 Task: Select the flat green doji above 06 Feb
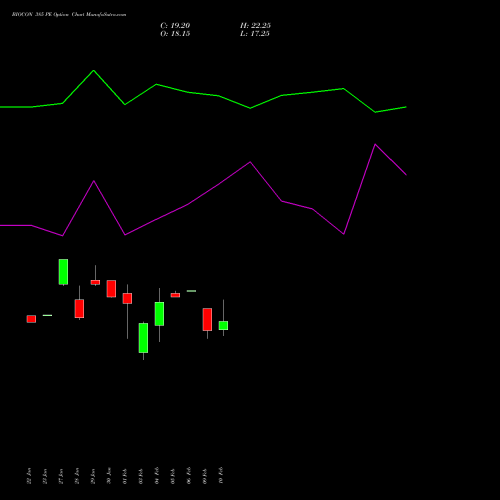[191, 291]
